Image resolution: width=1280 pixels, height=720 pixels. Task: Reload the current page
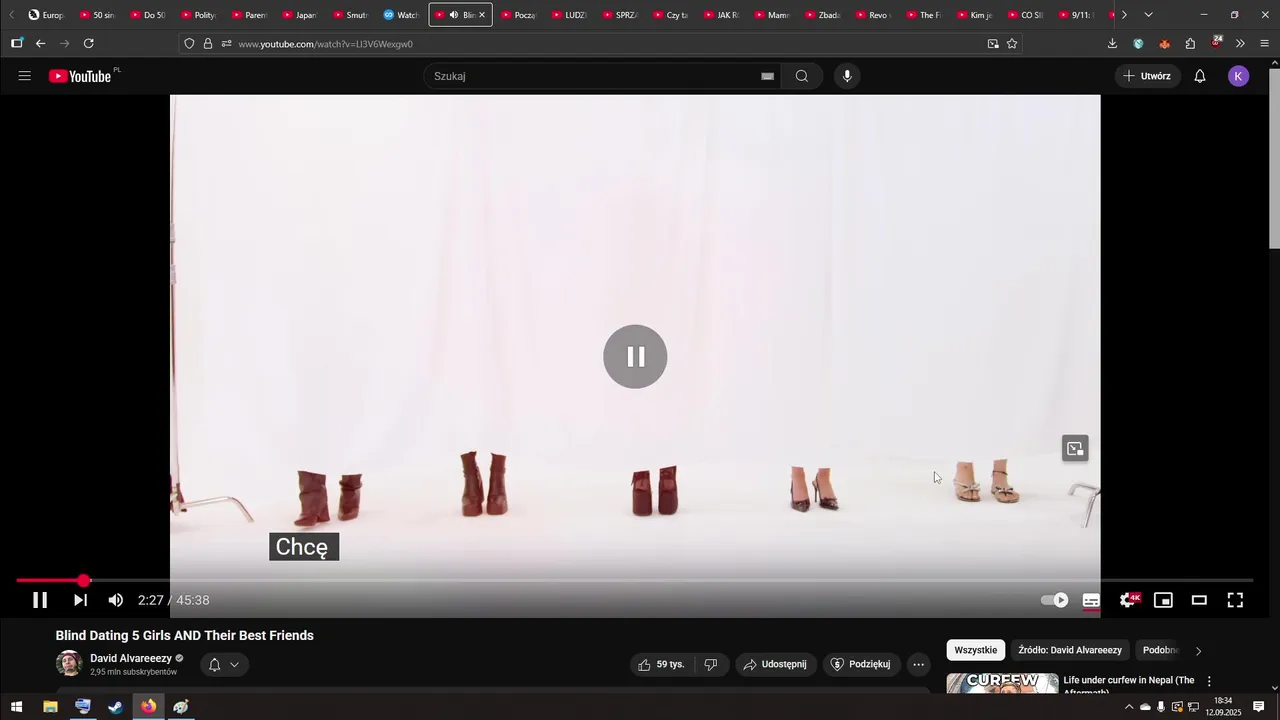[x=88, y=44]
